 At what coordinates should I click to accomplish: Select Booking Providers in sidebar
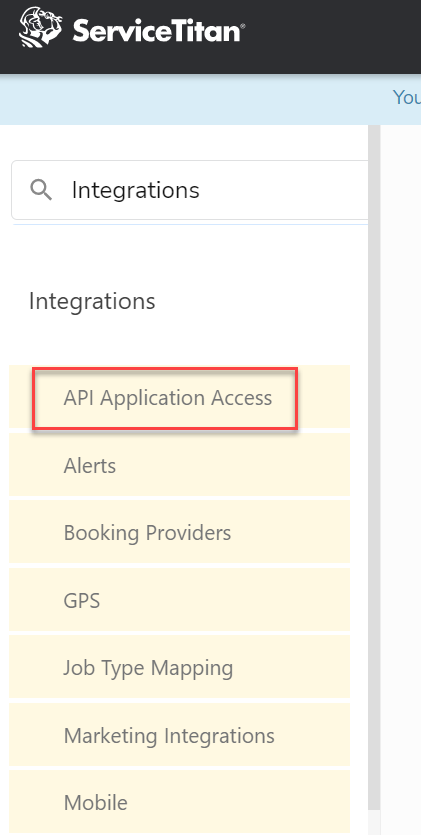click(179, 533)
